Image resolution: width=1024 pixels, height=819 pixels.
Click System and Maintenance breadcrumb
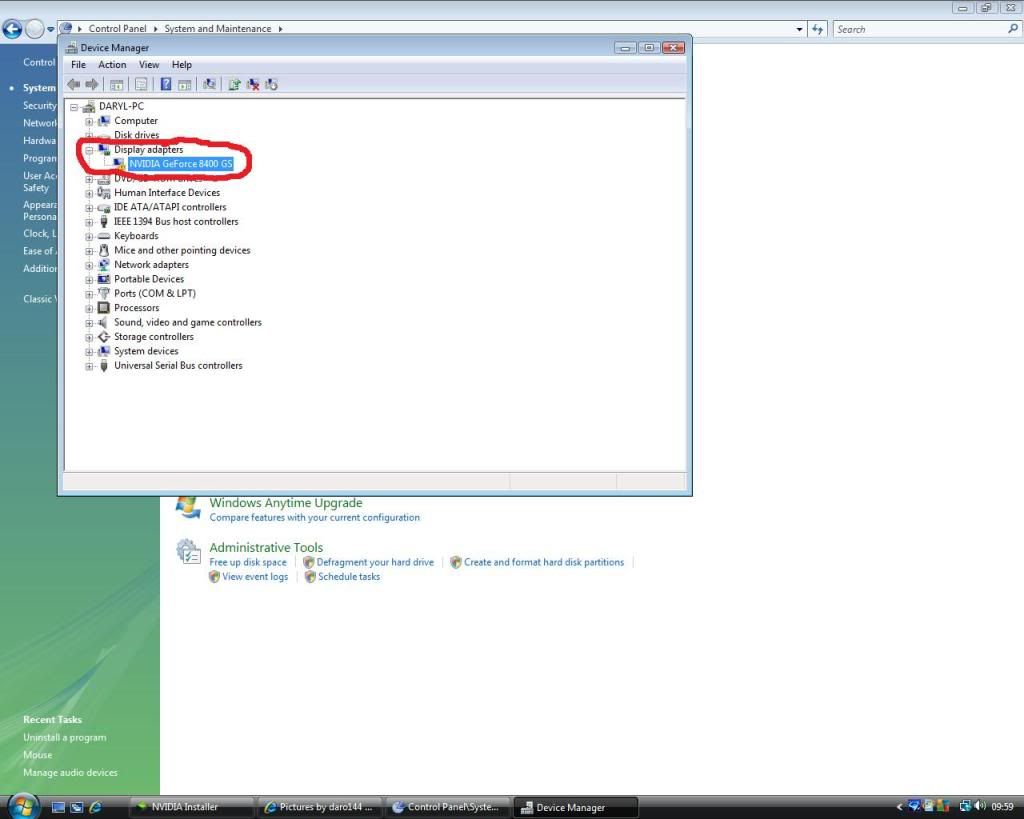217,29
